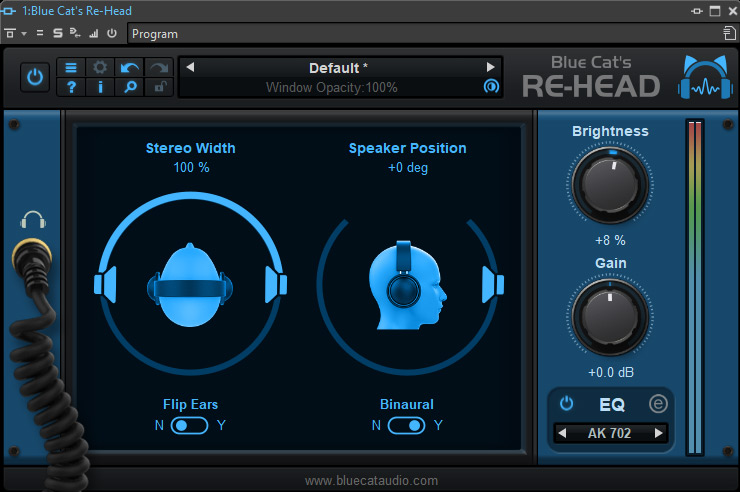This screenshot has width=740, height=492.
Task: Switch to next EQ headphone model after AK 702
Action: tap(658, 433)
